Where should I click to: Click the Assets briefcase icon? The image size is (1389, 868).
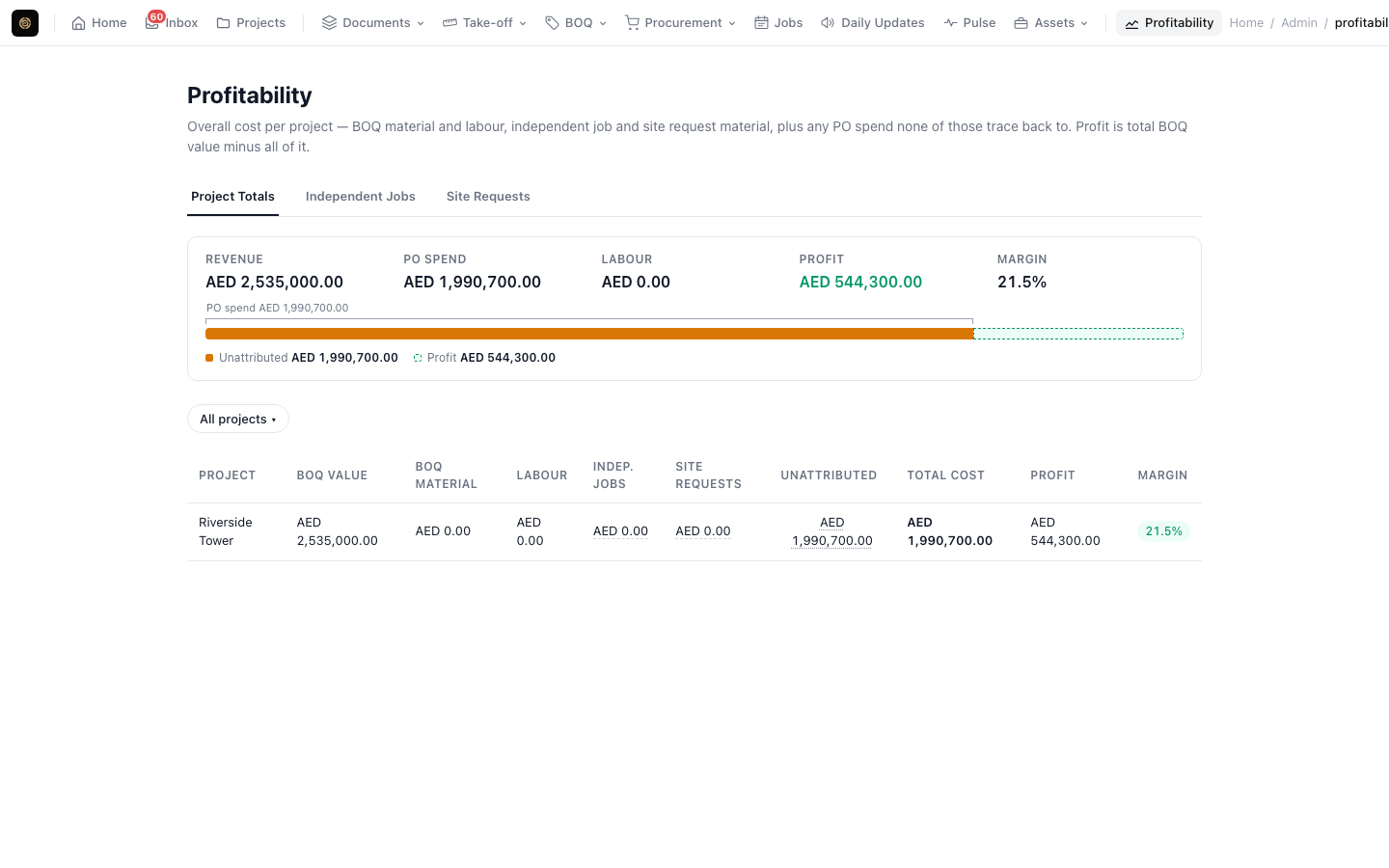[1021, 23]
